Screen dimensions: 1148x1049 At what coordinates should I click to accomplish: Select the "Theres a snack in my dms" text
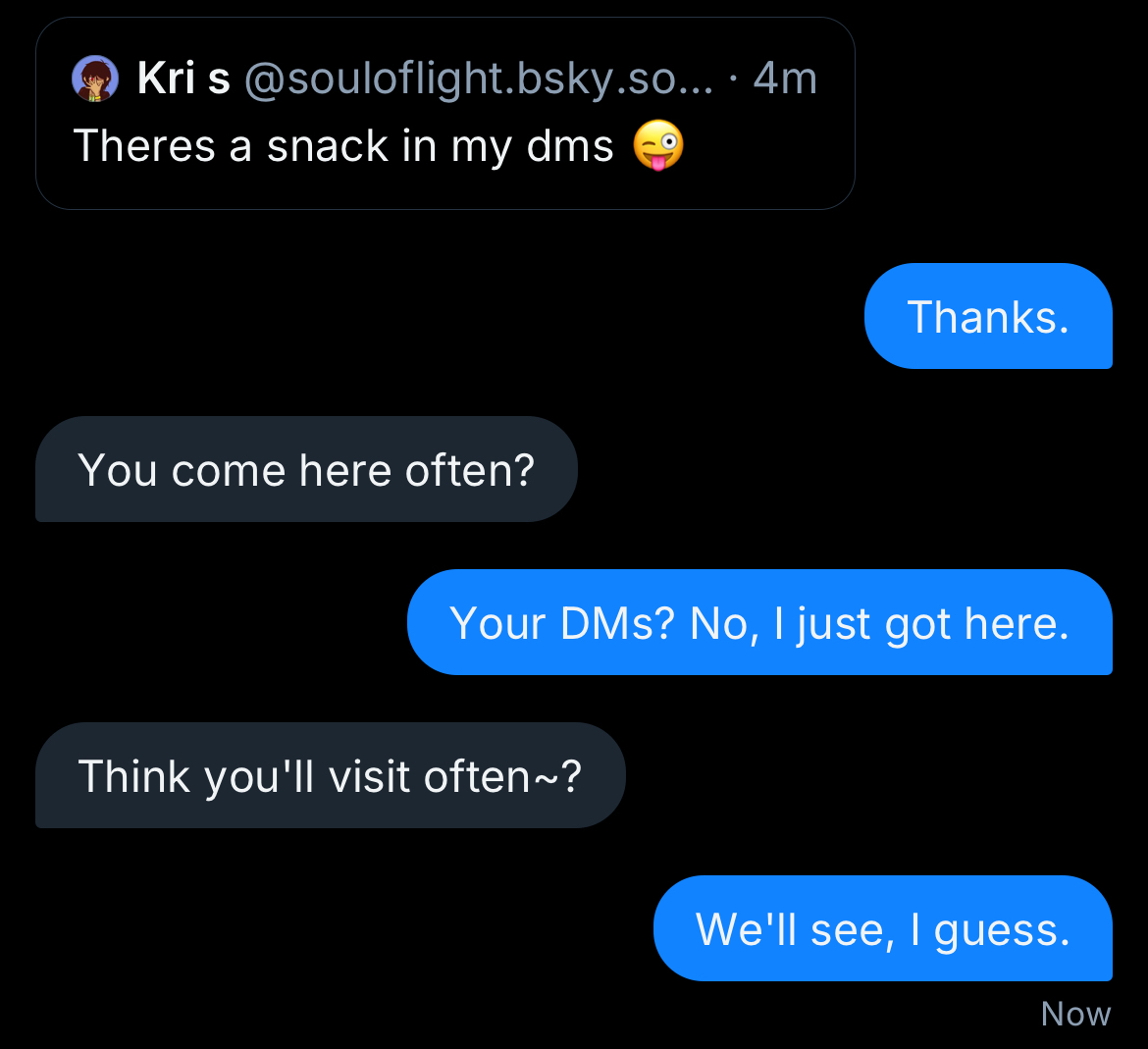click(342, 147)
